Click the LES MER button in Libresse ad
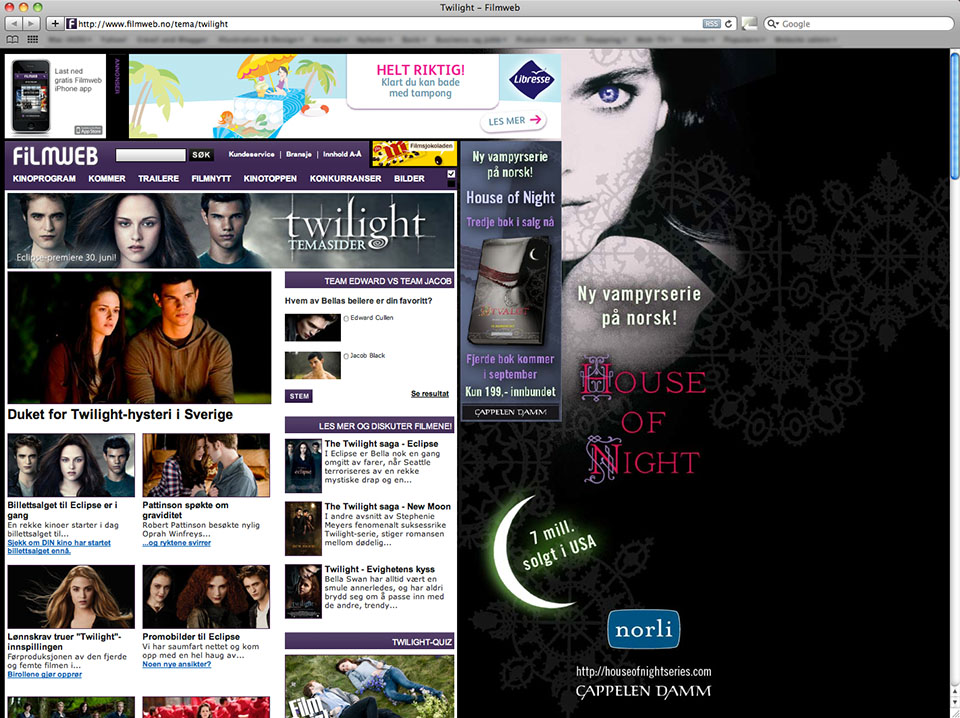This screenshot has width=960, height=718. (x=514, y=121)
